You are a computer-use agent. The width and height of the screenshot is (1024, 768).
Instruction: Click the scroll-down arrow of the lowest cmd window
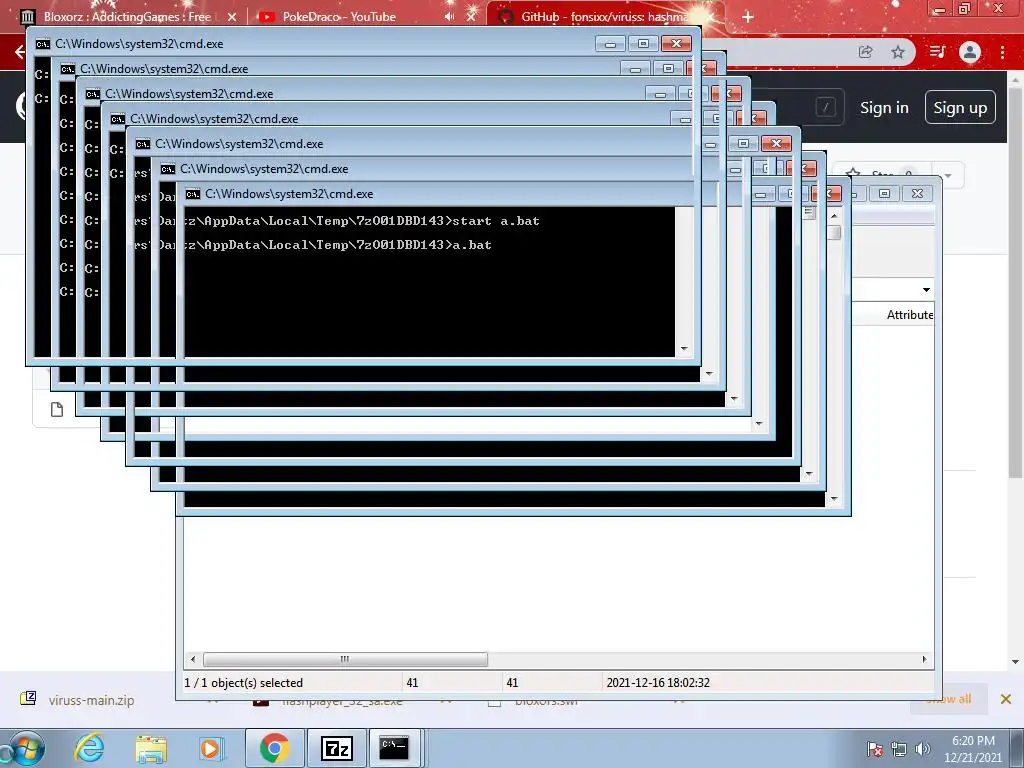click(833, 499)
